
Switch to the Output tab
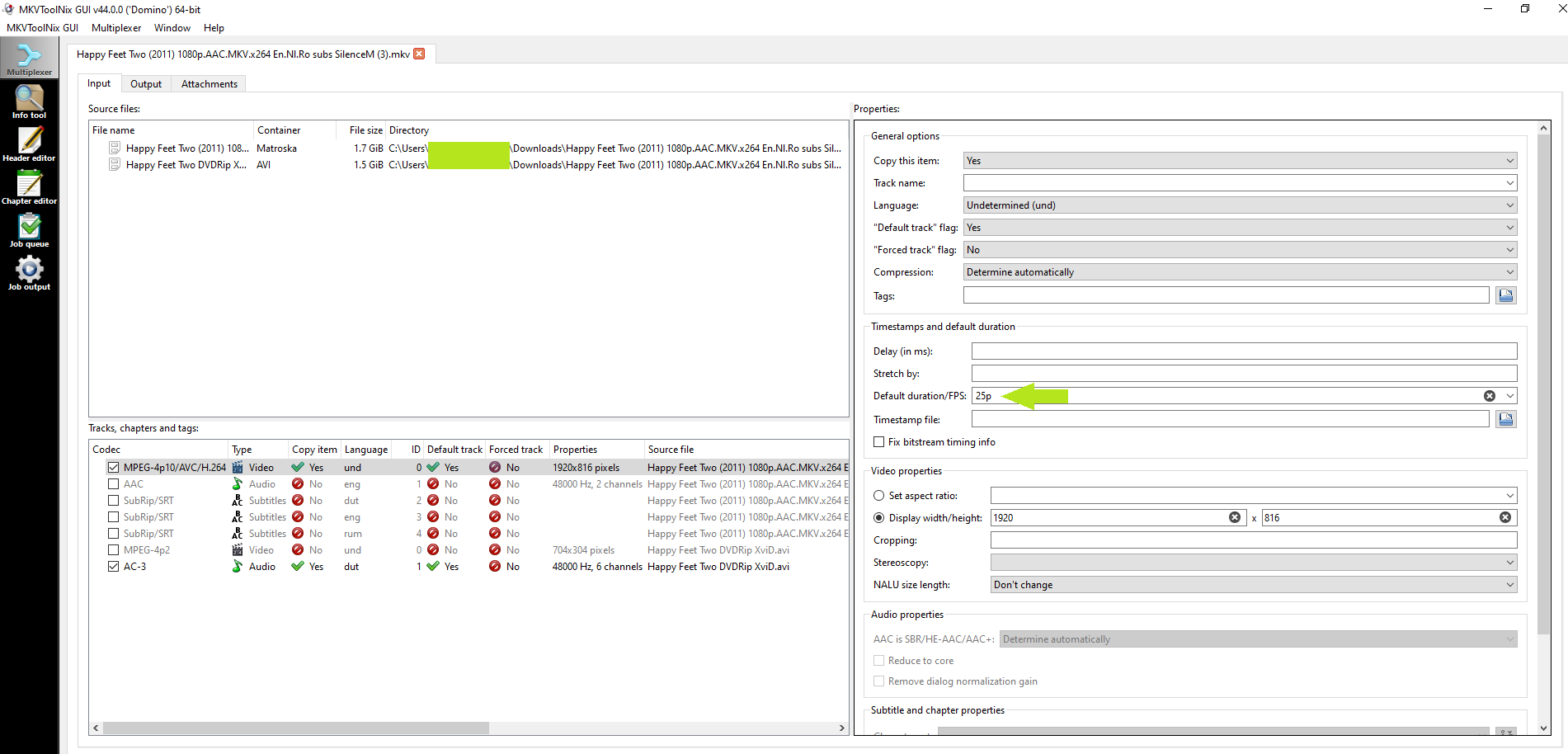(x=146, y=84)
